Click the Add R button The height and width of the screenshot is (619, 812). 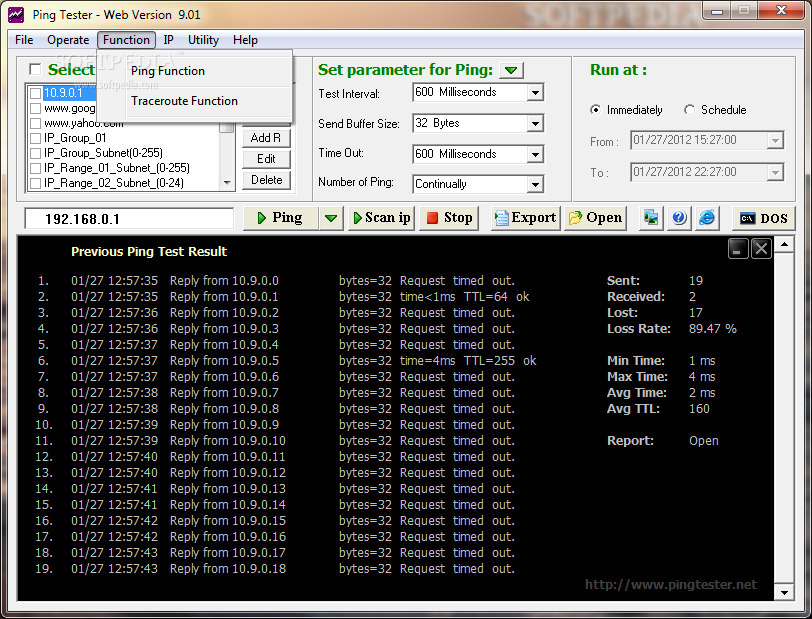(266, 138)
